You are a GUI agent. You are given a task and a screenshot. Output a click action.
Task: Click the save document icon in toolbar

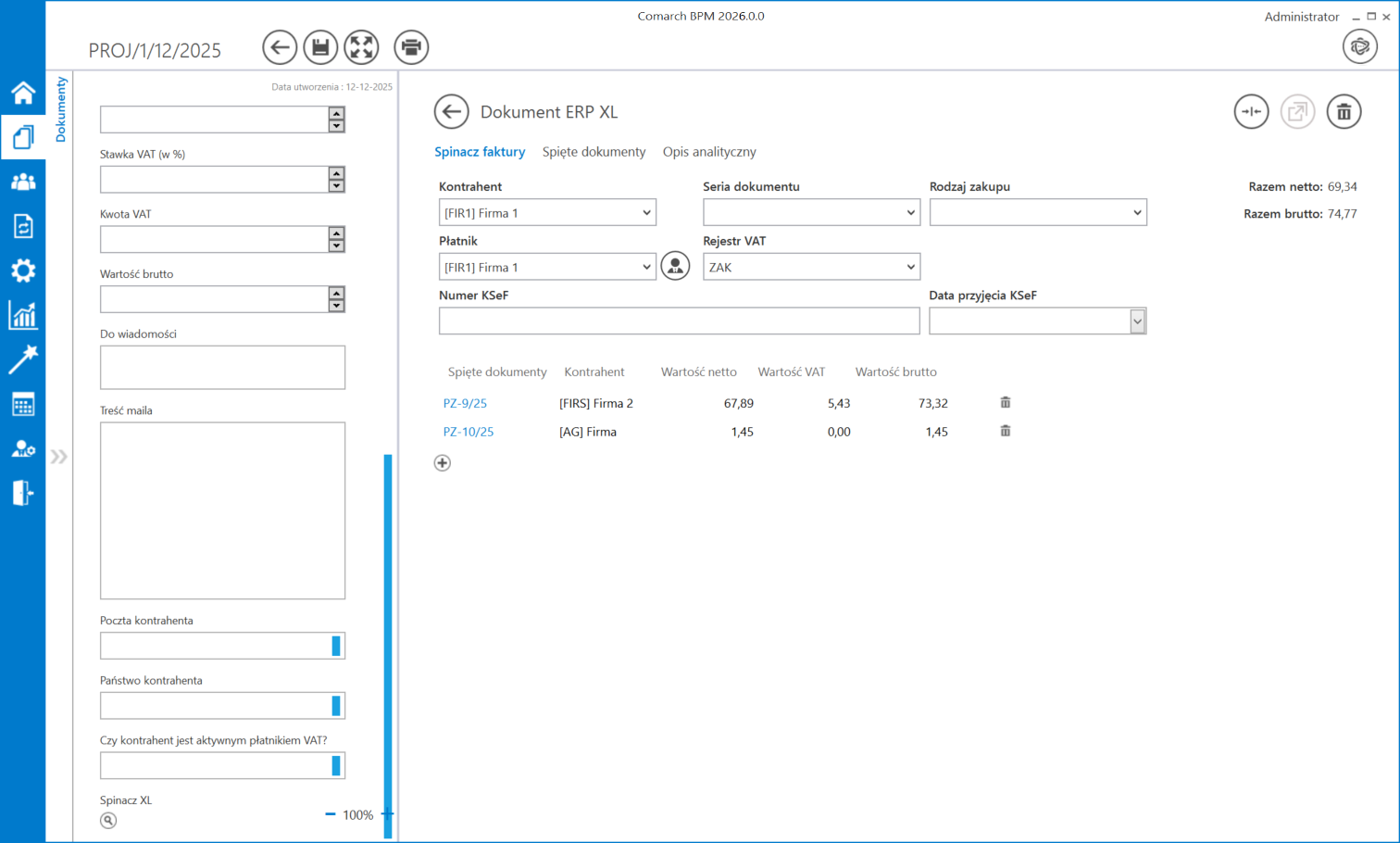point(320,47)
